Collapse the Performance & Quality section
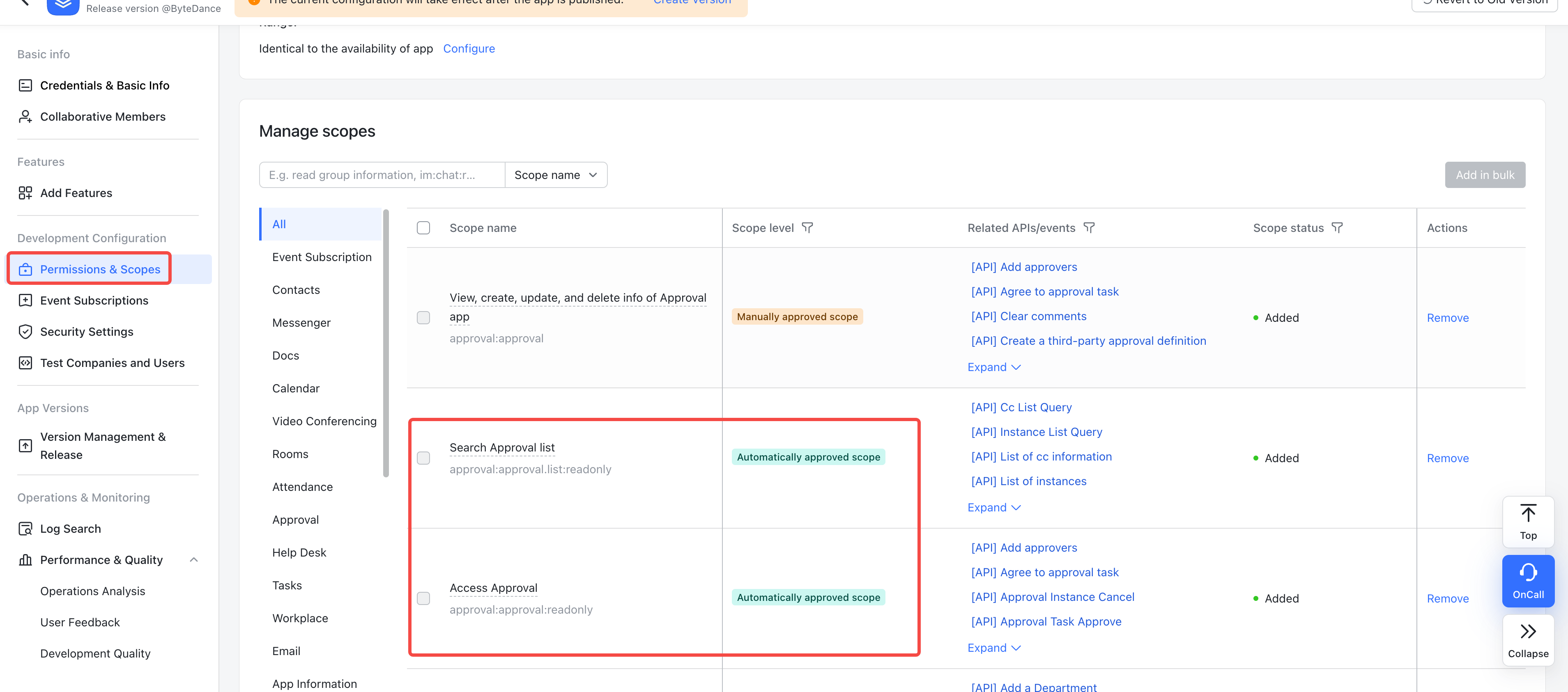Viewport: 1568px width, 692px height. [x=193, y=559]
